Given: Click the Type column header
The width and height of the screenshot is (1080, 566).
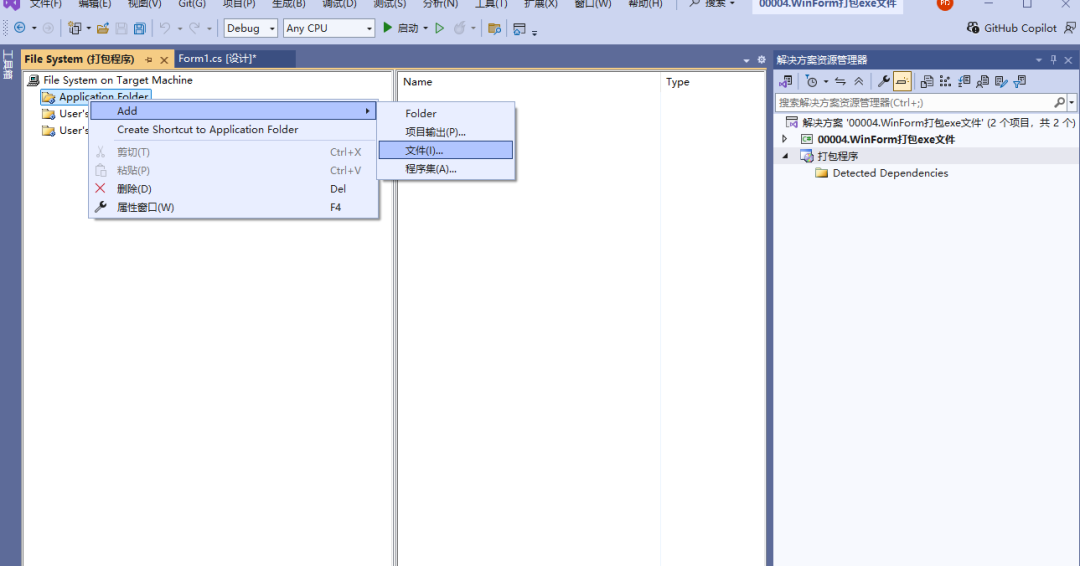Looking at the screenshot, I should click(x=712, y=82).
